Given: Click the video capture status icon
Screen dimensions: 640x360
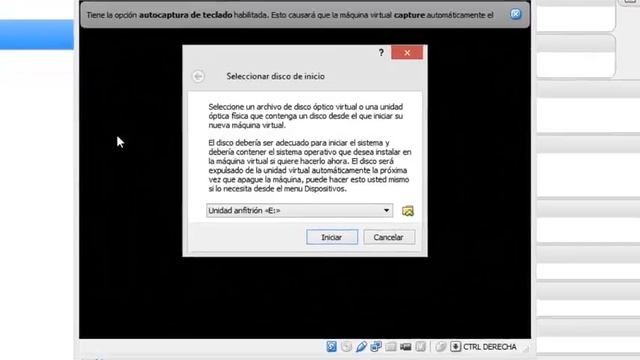Looking at the screenshot, I should coord(405,347).
